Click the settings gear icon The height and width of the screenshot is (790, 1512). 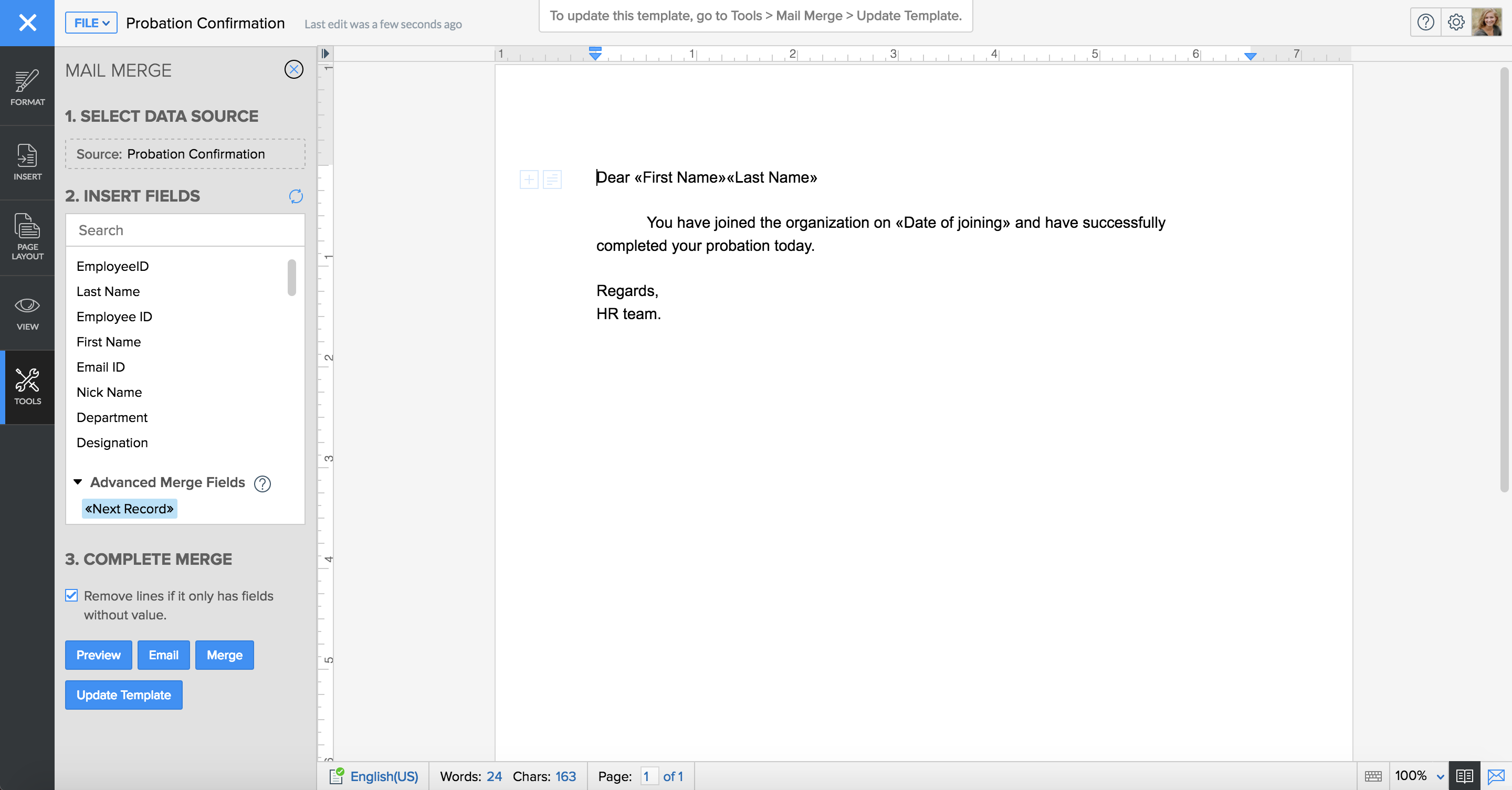(x=1456, y=23)
